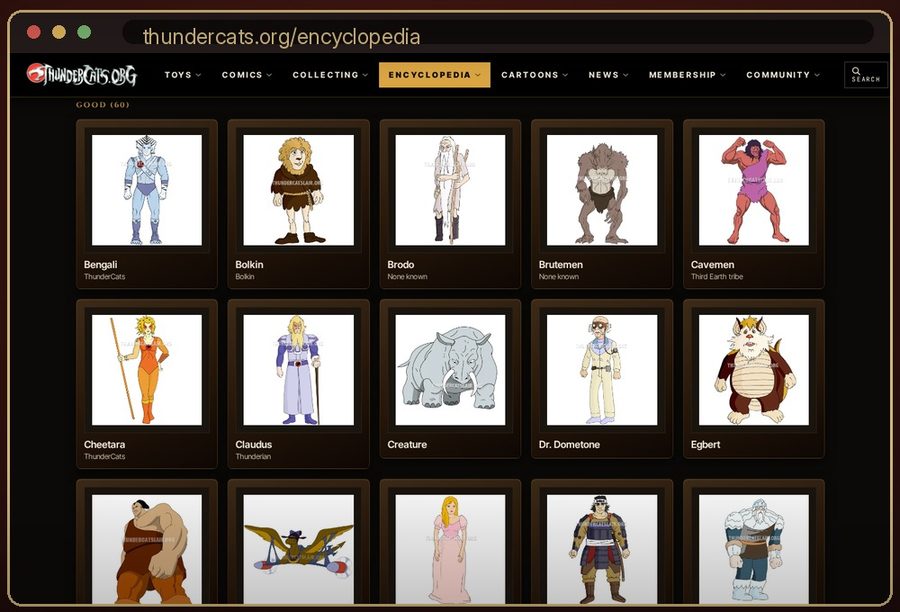
Task: Open the Claudus character image
Action: point(298,370)
